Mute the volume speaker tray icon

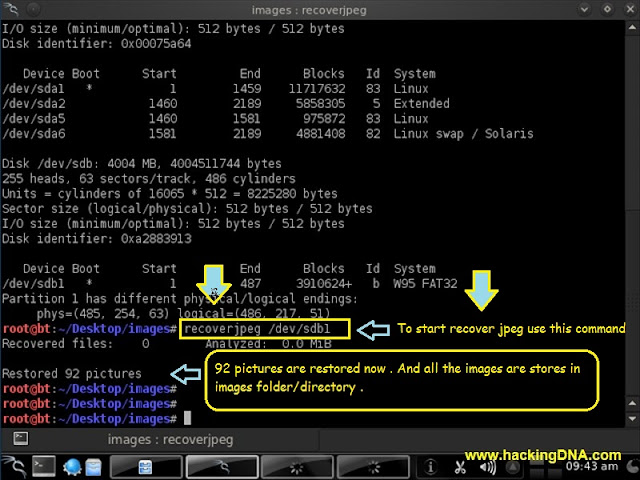pyautogui.click(x=487, y=467)
